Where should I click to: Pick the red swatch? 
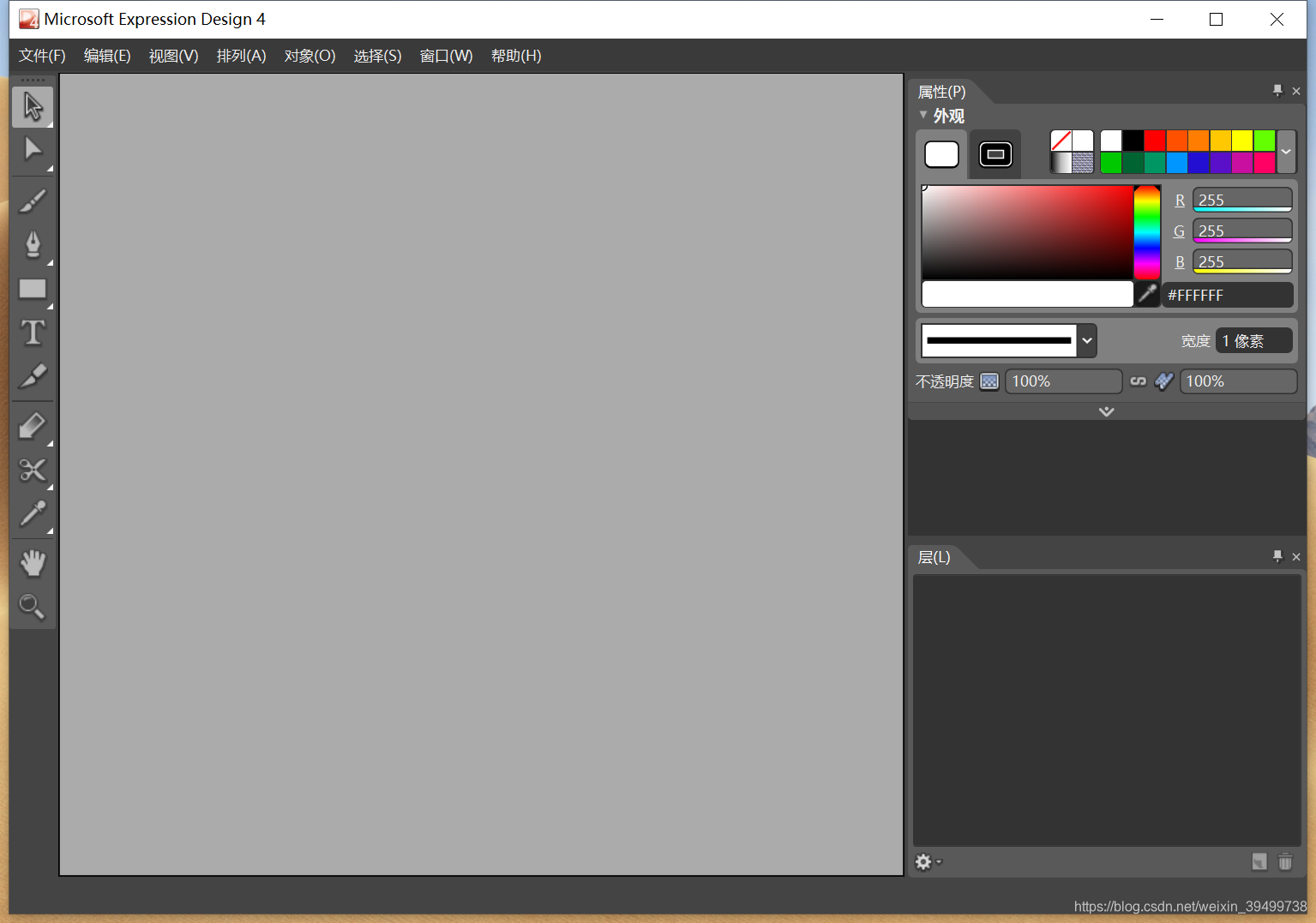point(1155,141)
